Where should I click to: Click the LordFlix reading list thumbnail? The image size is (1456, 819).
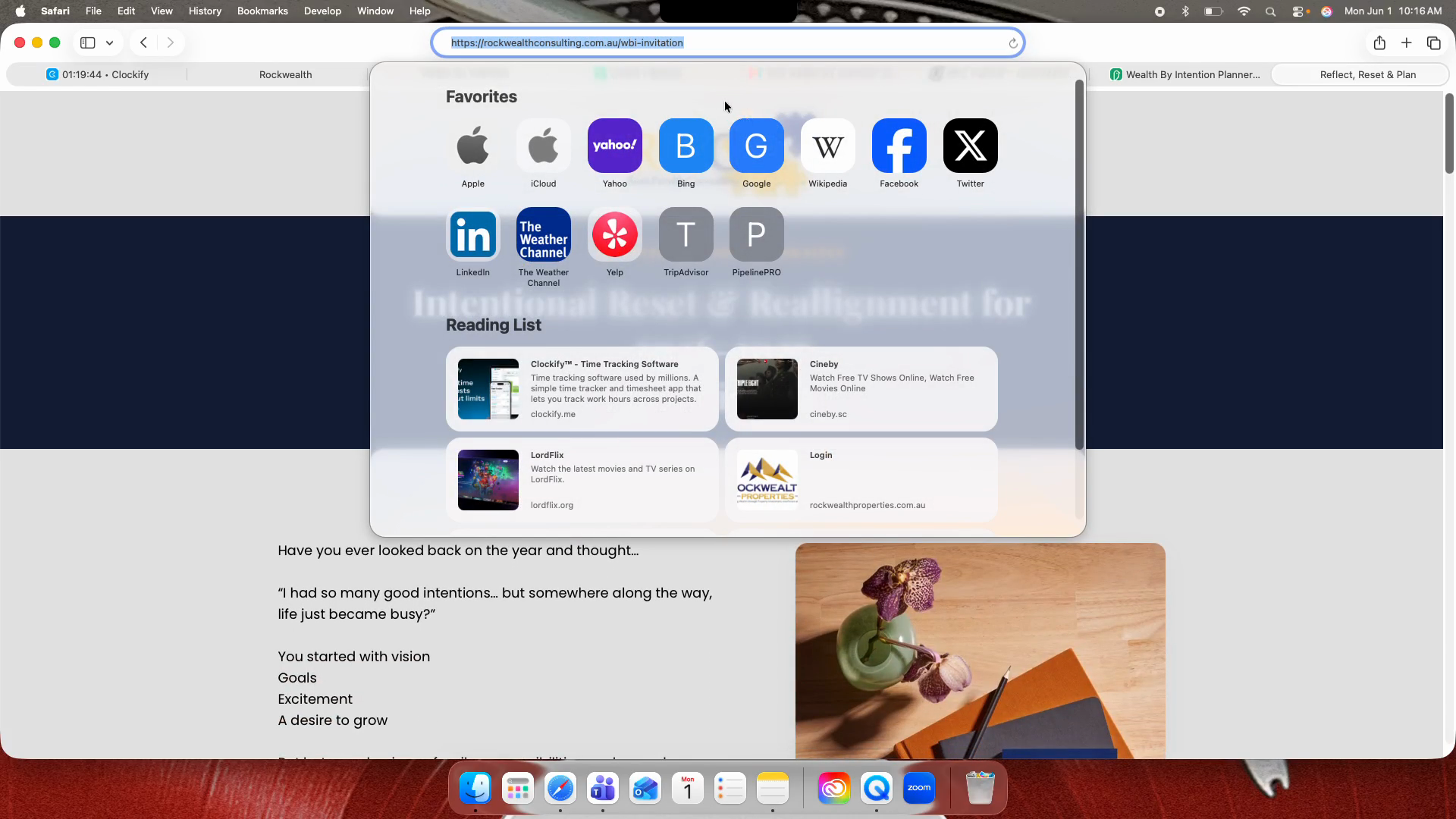(488, 480)
